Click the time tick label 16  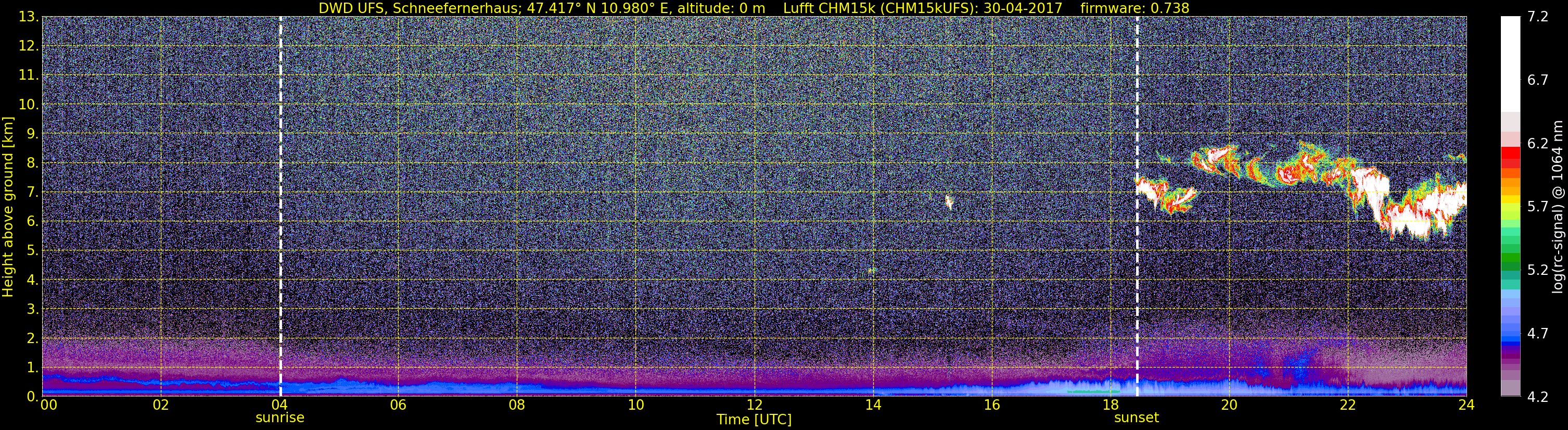pyautogui.click(x=991, y=405)
